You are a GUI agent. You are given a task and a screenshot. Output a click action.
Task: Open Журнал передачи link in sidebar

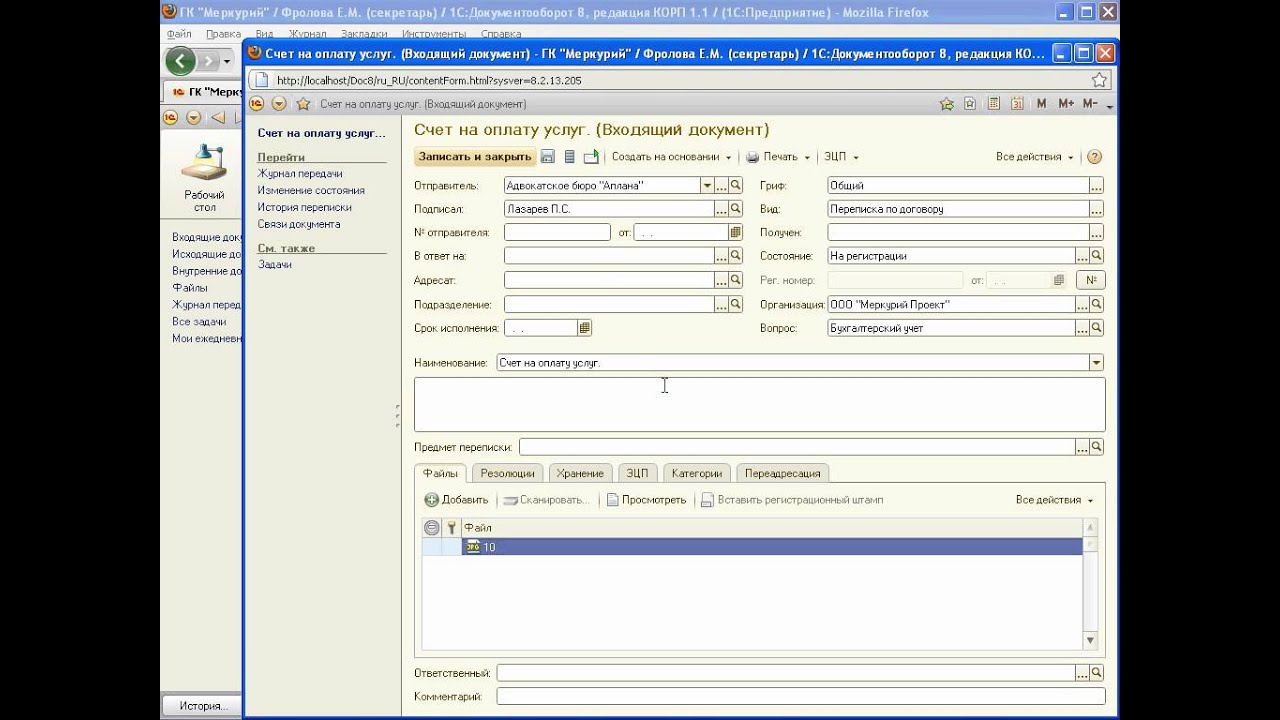point(300,174)
